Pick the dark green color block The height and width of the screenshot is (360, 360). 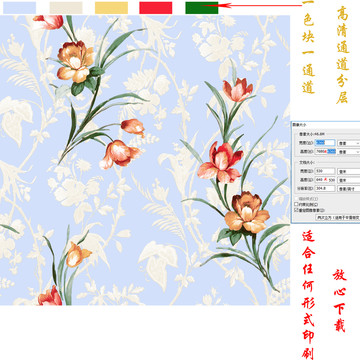202,8
